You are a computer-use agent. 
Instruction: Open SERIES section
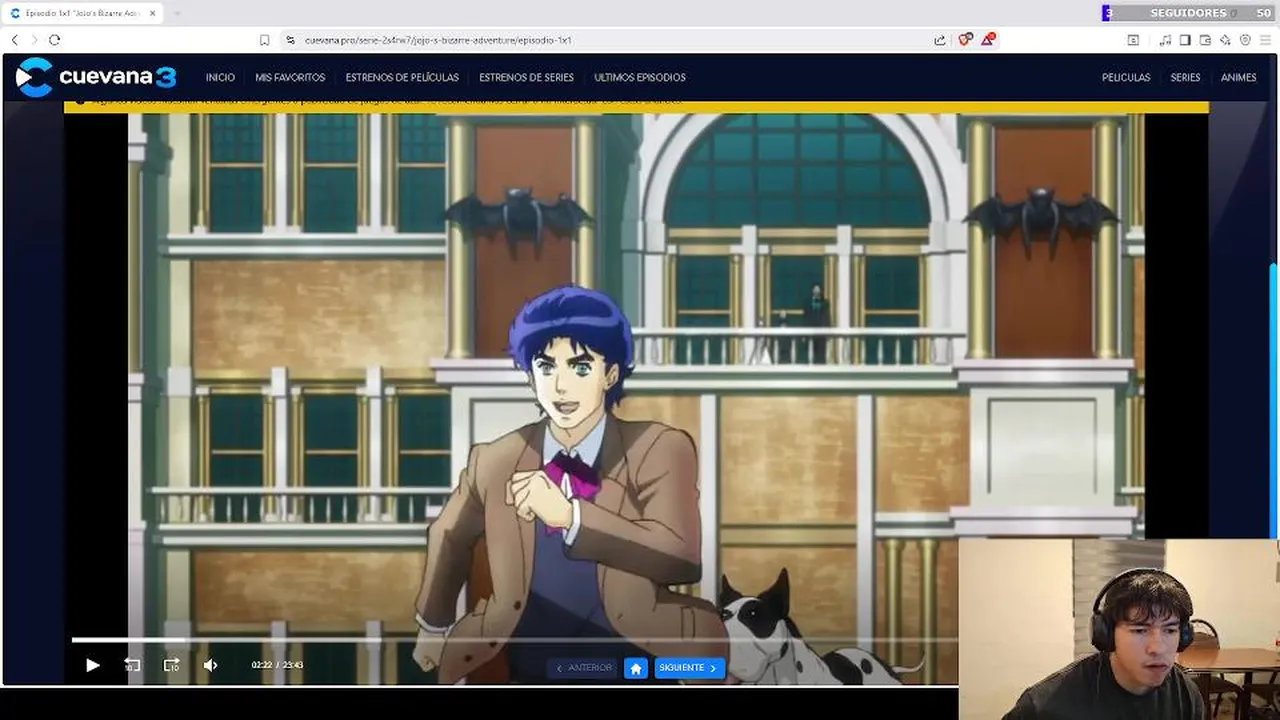pos(1185,77)
